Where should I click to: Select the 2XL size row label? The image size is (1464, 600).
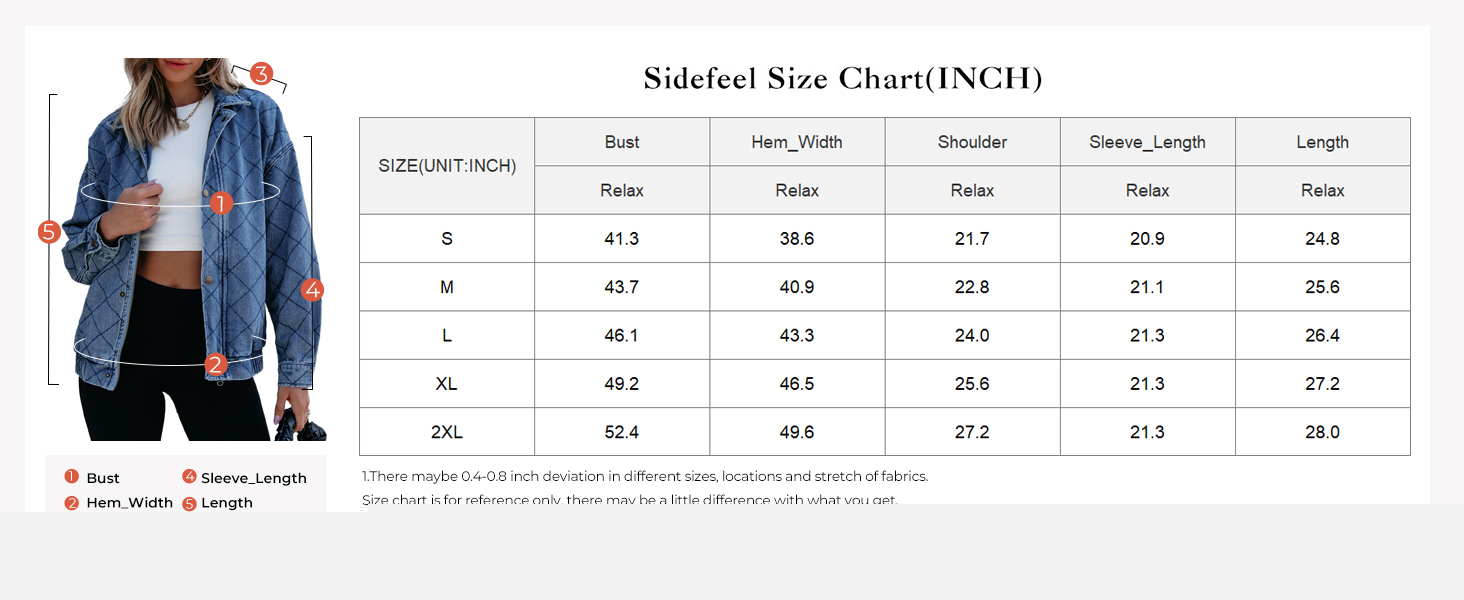point(447,432)
